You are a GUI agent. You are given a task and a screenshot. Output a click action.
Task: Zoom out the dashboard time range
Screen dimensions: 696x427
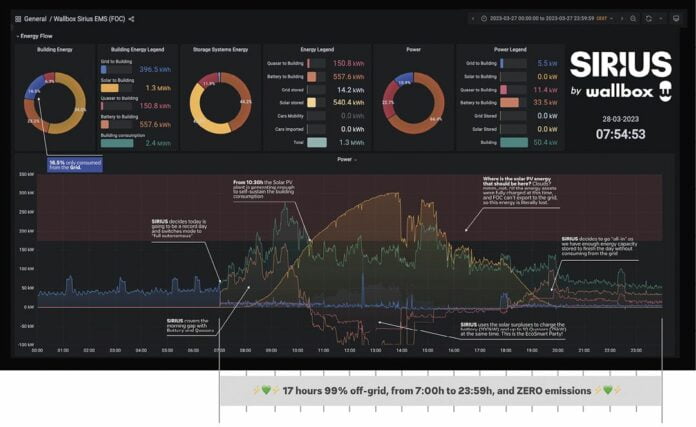pos(632,18)
